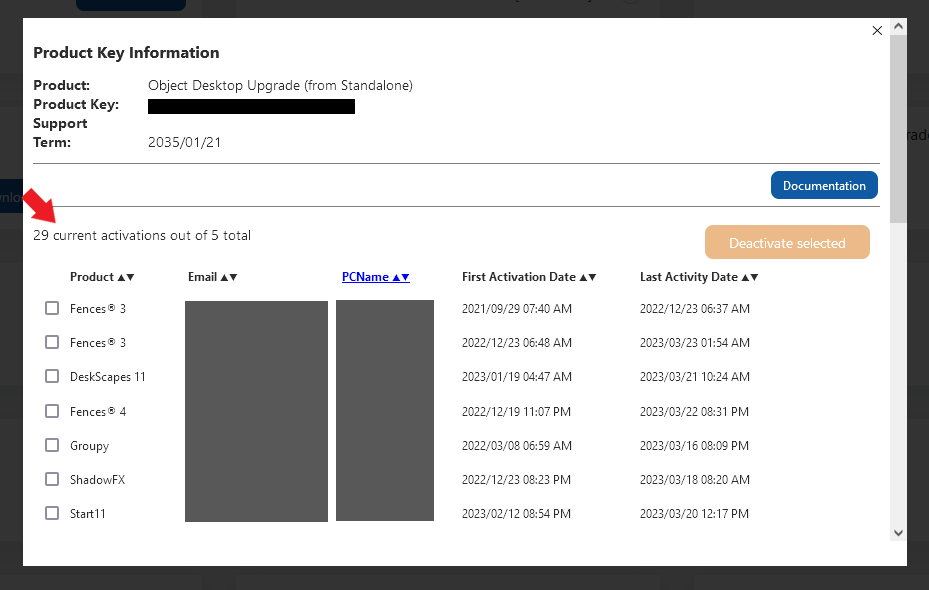The image size is (929, 590).
Task: Click last activity date 2022/12/23 06:37 AM
Action: (695, 309)
